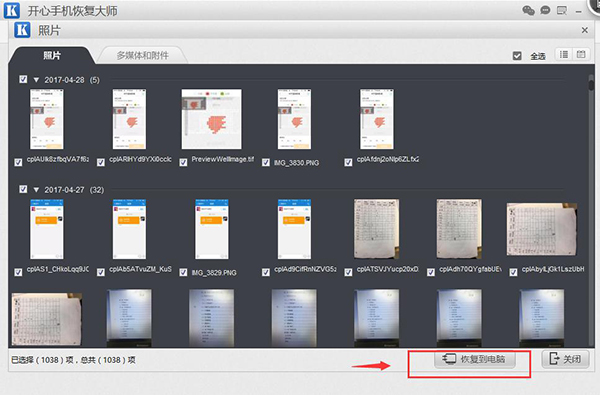
Task: Click the screen message icon in title bar
Action: click(x=562, y=10)
